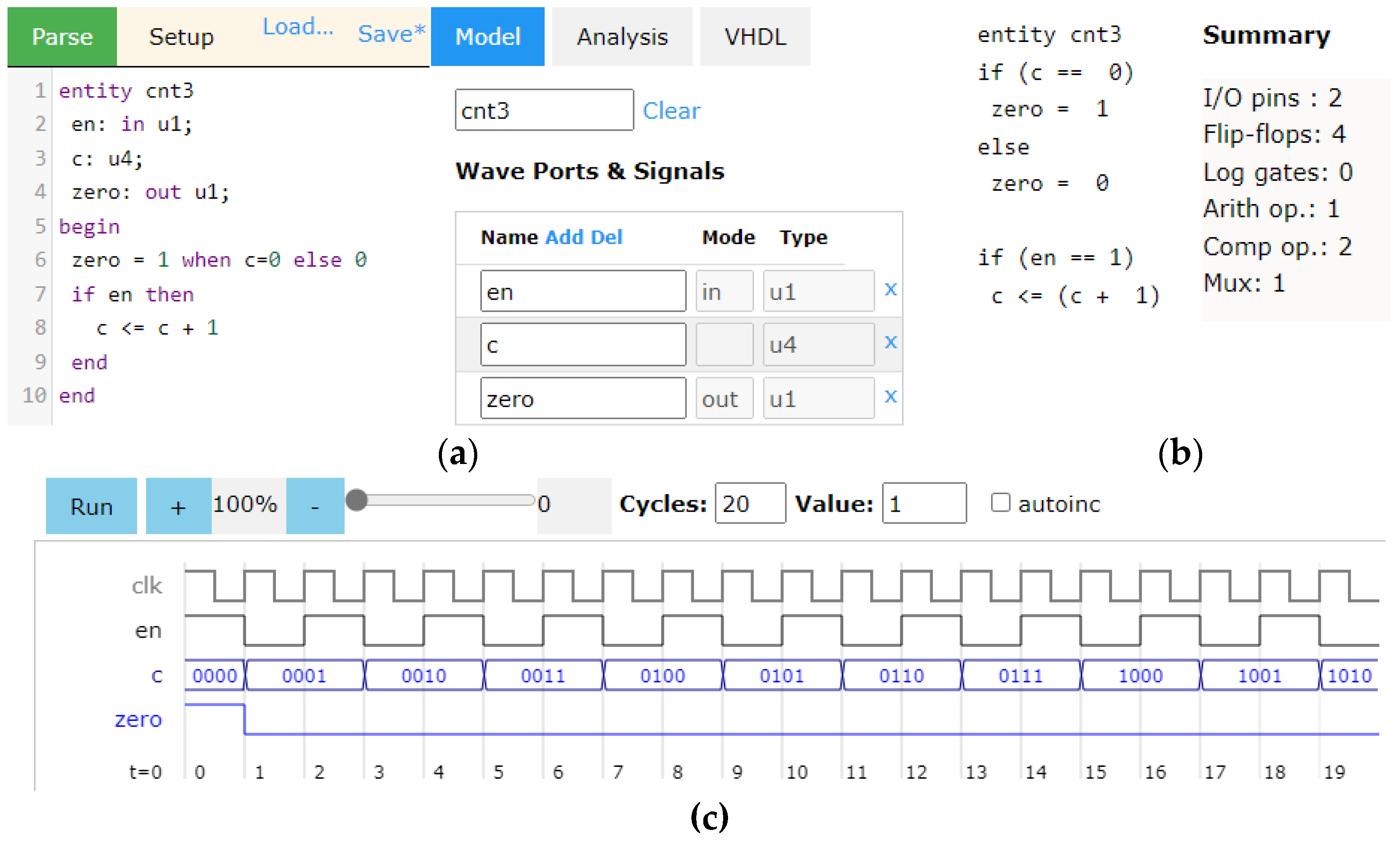Image resolution: width=1400 pixels, height=841 pixels.
Task: Click the waveform position slider handle
Action: pos(356,501)
